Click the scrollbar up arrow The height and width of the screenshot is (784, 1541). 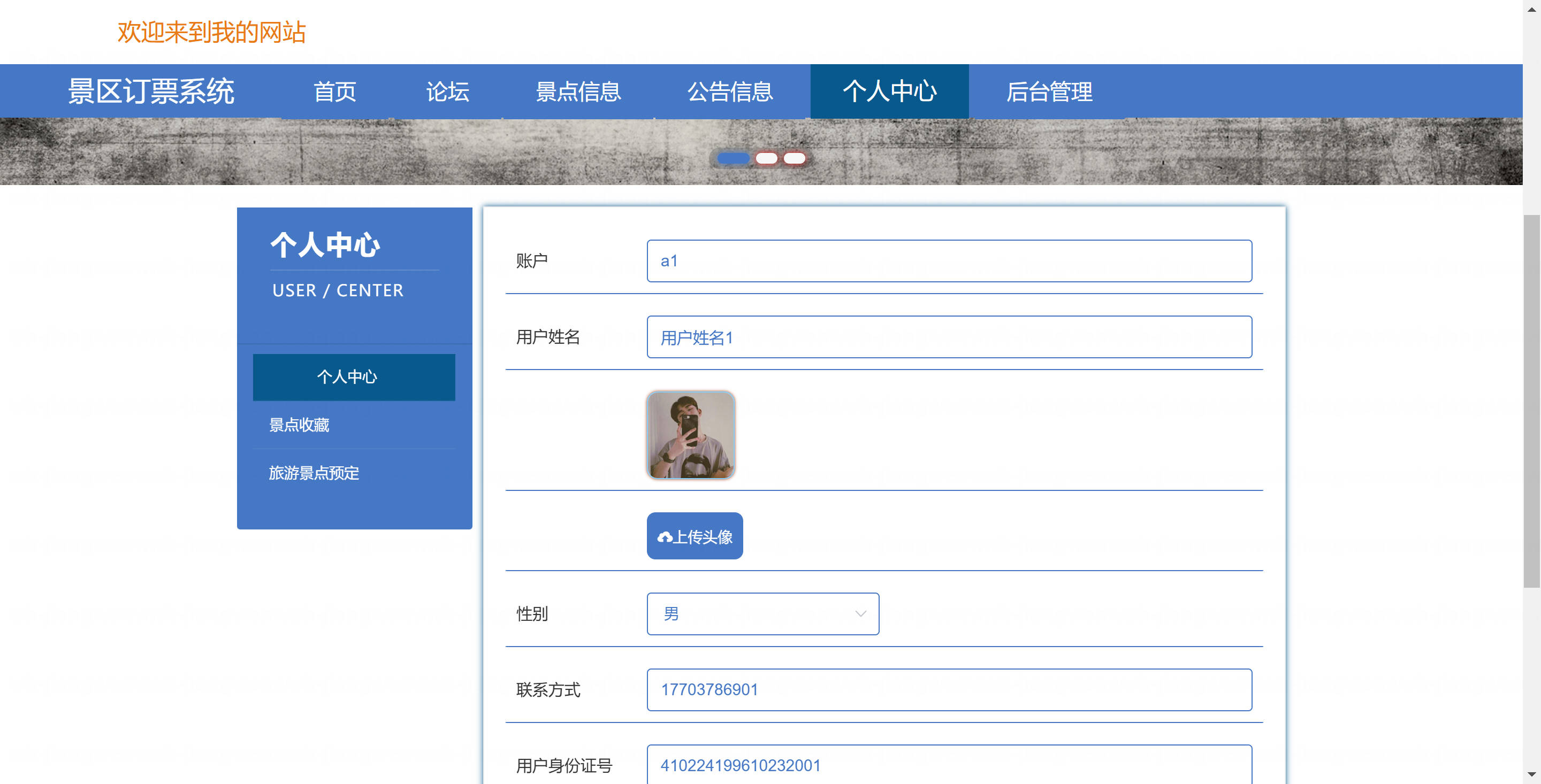(x=1532, y=9)
